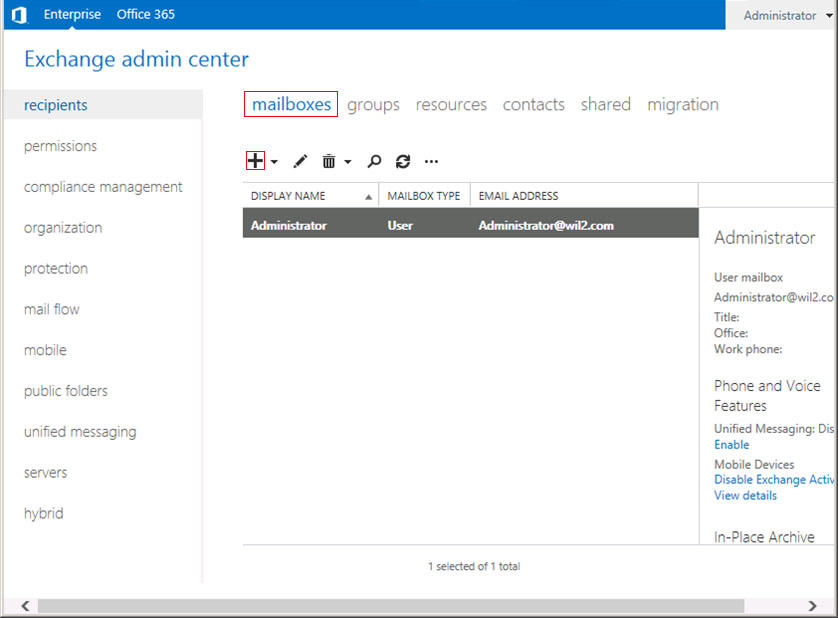
Task: Click the Office logo icon
Action: [x=18, y=15]
